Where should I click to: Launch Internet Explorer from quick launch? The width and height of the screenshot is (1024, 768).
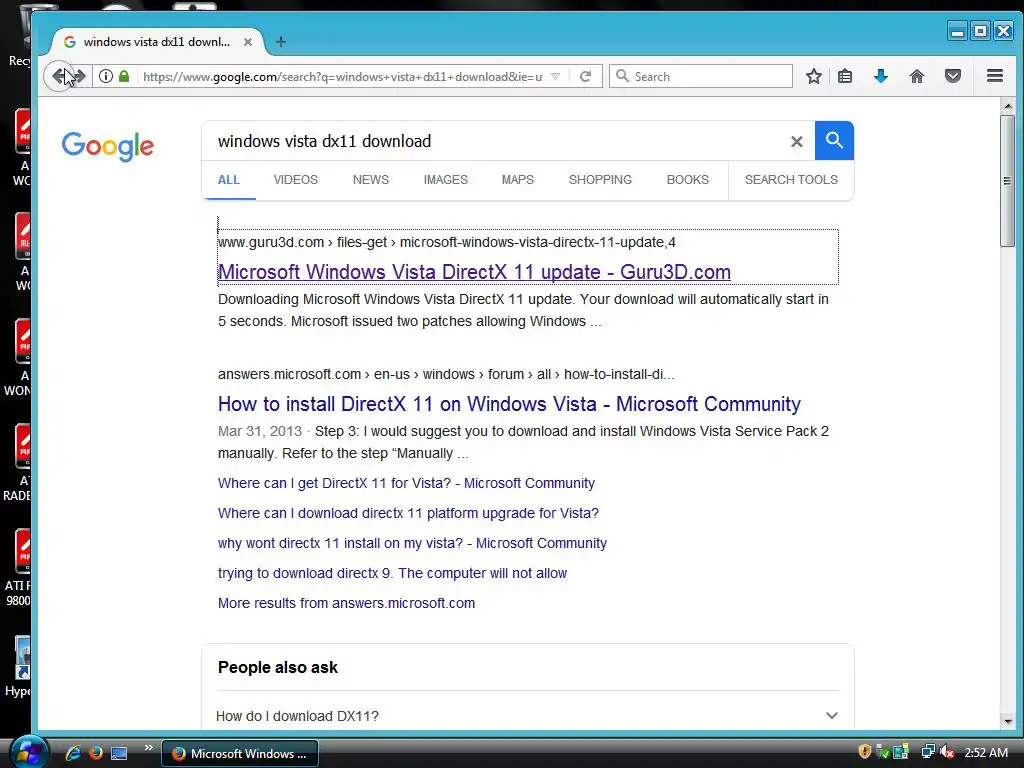(72, 753)
